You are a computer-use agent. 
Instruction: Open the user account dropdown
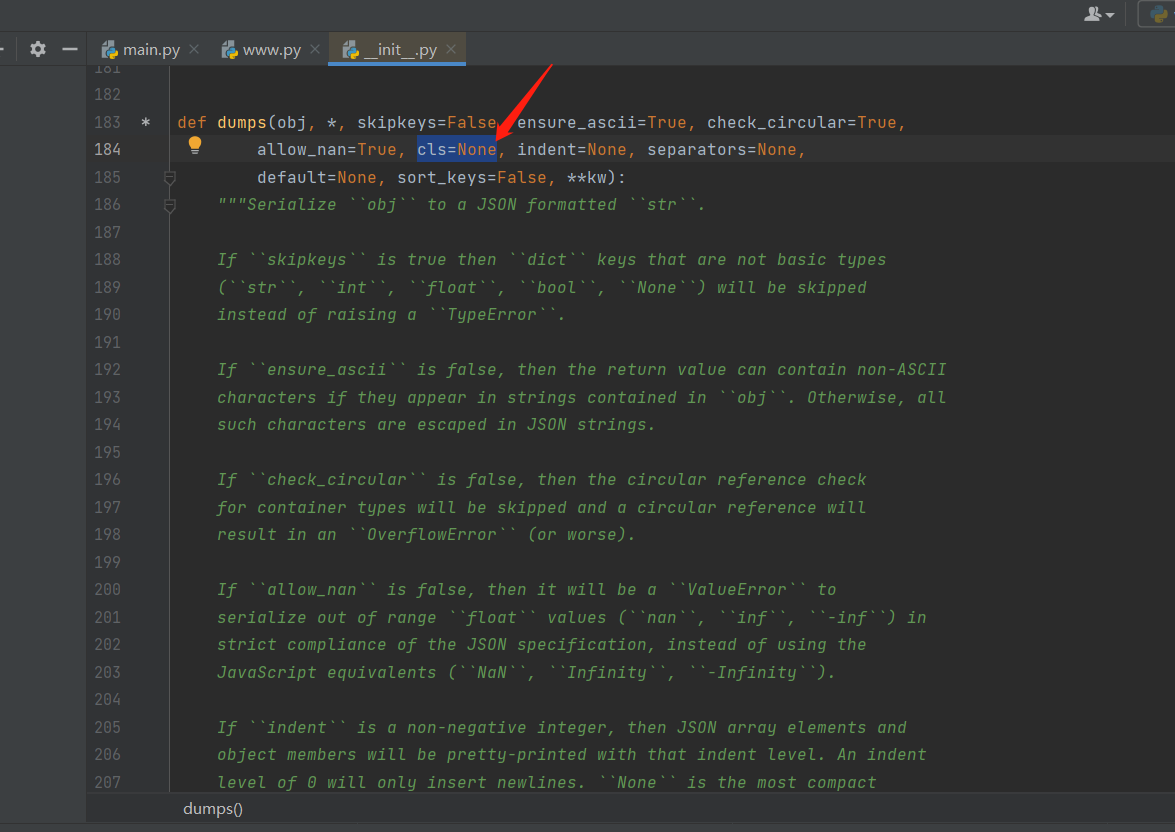(x=1099, y=13)
